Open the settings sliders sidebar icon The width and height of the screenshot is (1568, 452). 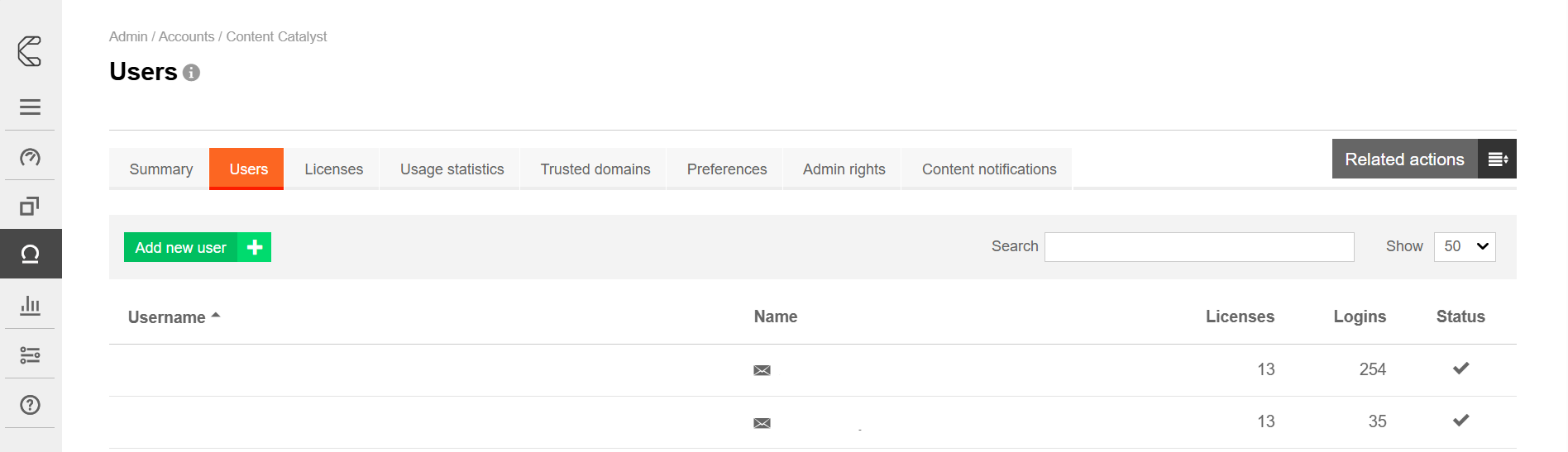(x=30, y=355)
